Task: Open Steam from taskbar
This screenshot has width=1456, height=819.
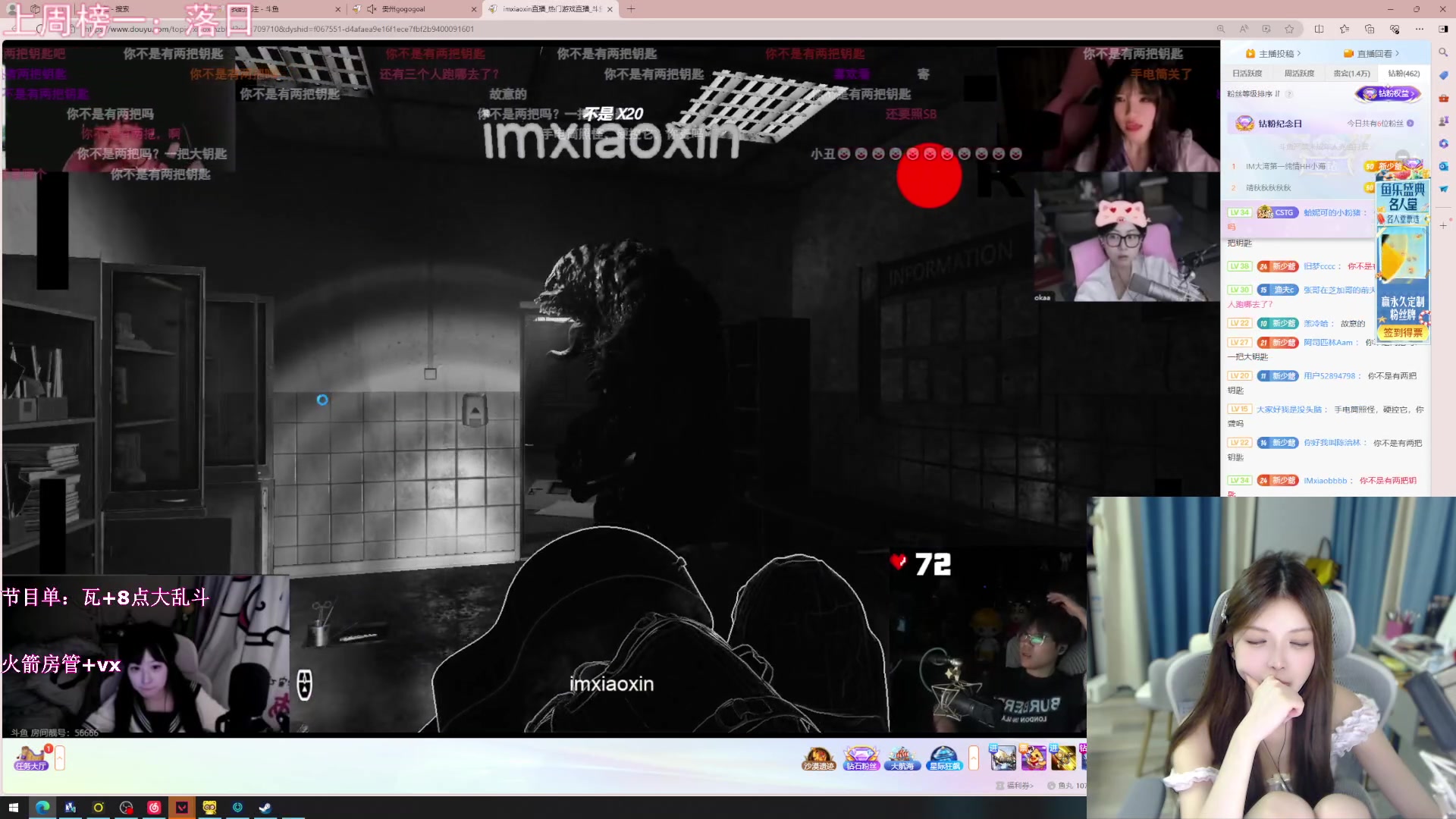Action: coord(265,808)
